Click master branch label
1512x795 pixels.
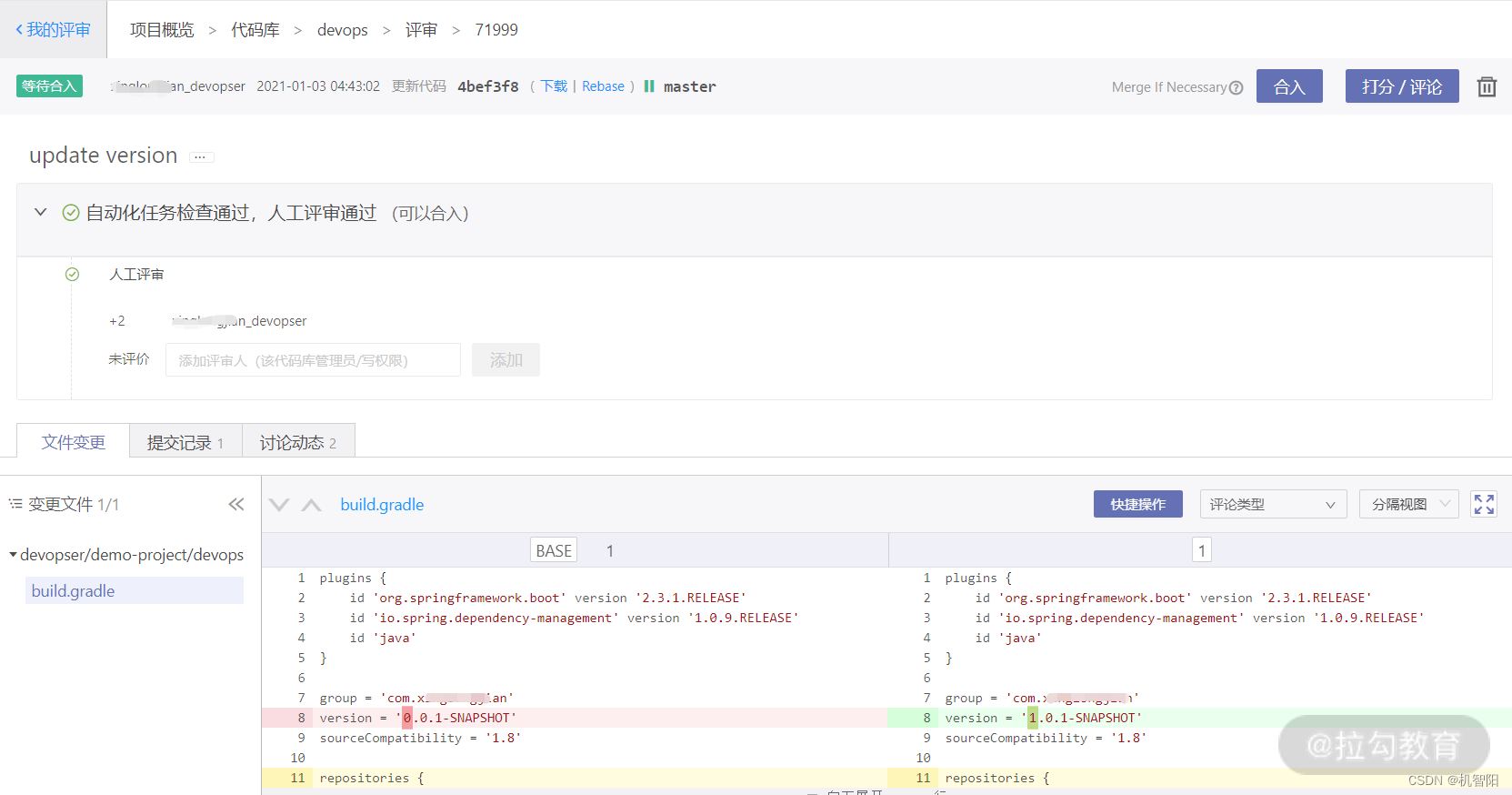(x=689, y=86)
